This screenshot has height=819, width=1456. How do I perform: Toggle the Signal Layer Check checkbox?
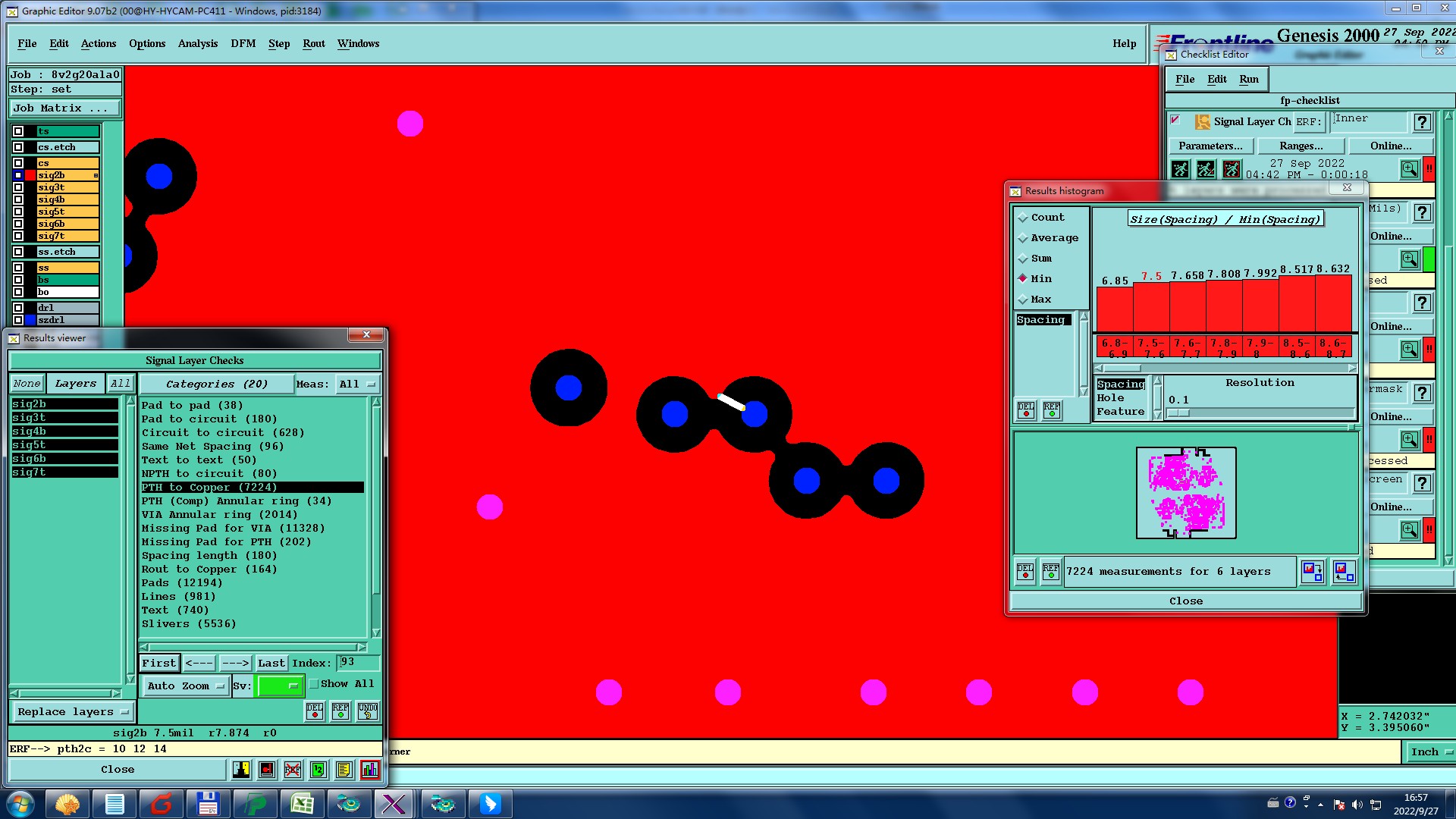(1175, 120)
